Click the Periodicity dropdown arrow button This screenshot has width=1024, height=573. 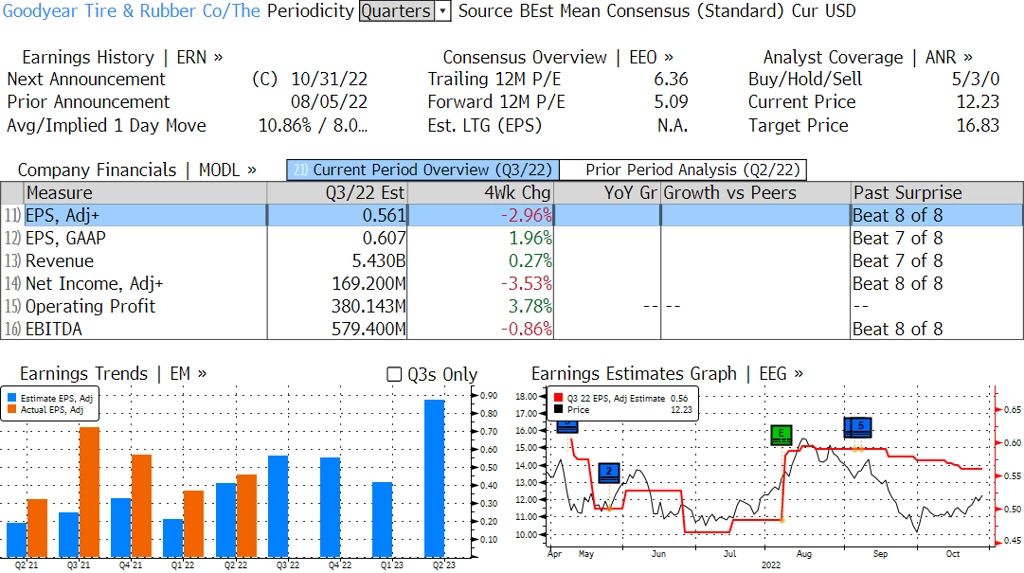coord(443,11)
